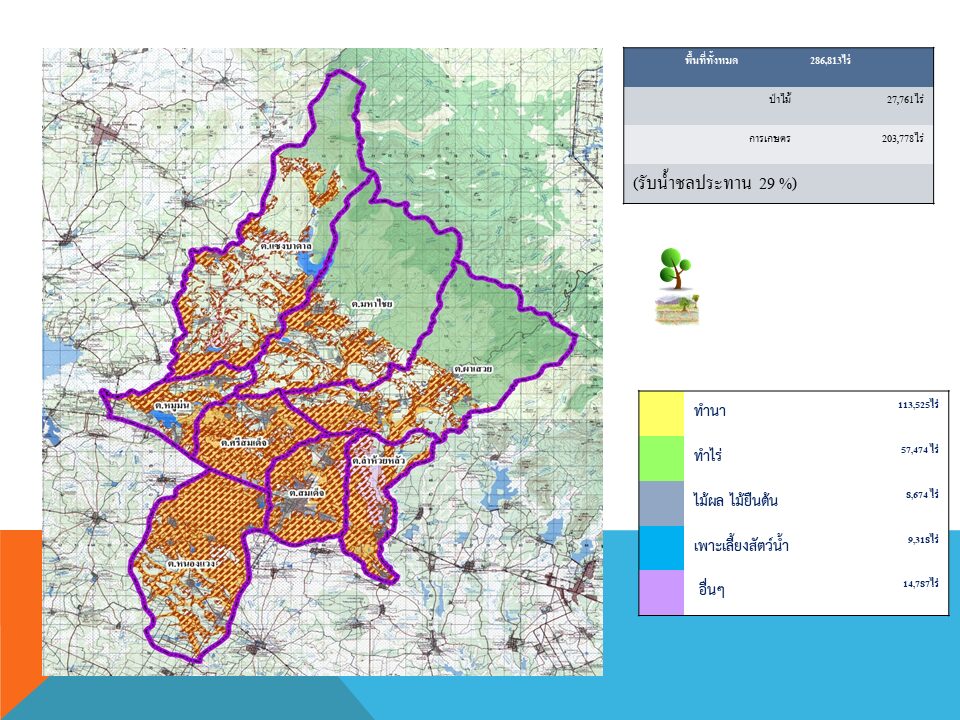Click the purple อื่นๆ legend swatch
Viewport: 960px width, 720px height.
pos(661,592)
